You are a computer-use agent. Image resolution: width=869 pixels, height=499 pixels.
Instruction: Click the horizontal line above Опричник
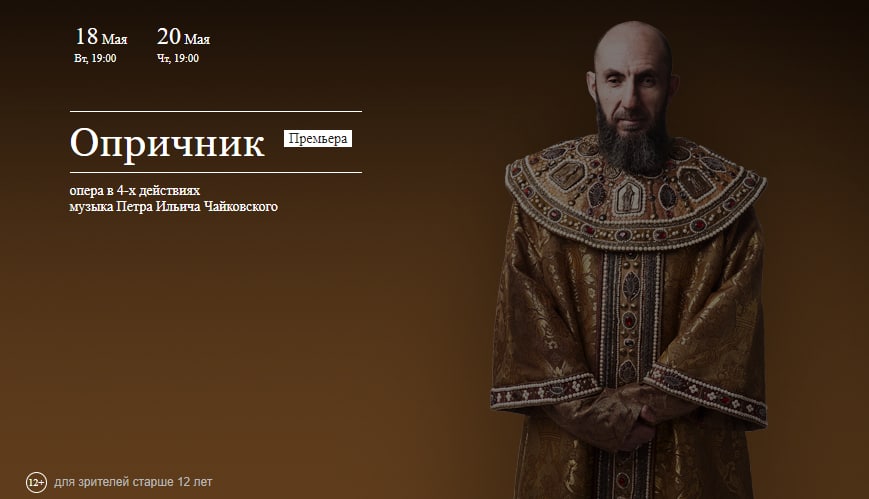click(x=216, y=111)
